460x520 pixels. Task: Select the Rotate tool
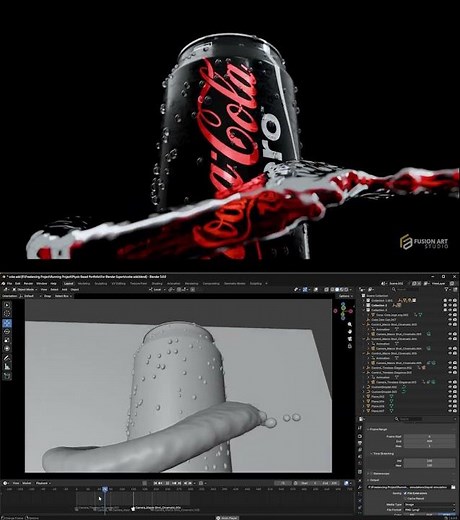coord(7,332)
